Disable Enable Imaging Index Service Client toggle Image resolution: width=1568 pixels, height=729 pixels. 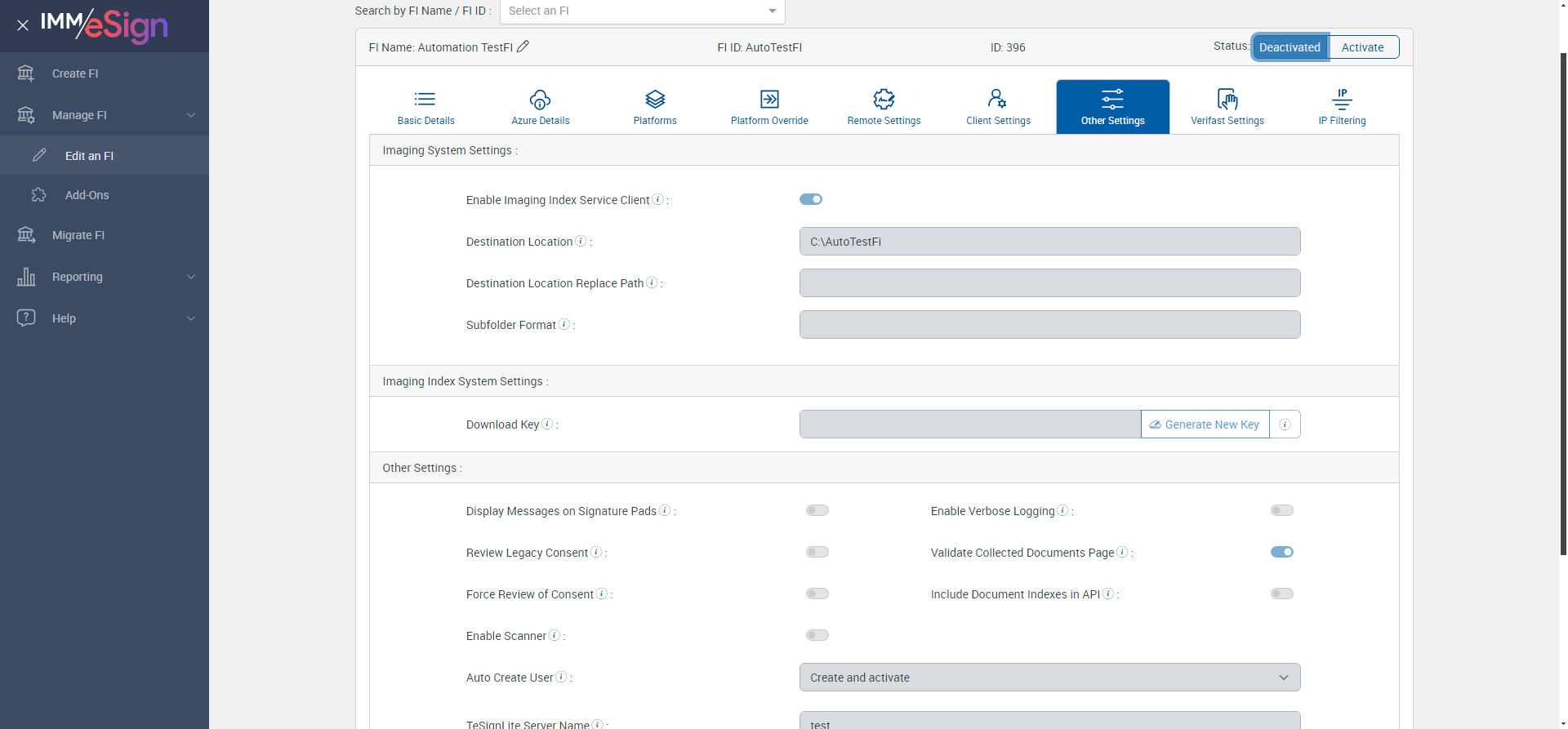pyautogui.click(x=811, y=199)
